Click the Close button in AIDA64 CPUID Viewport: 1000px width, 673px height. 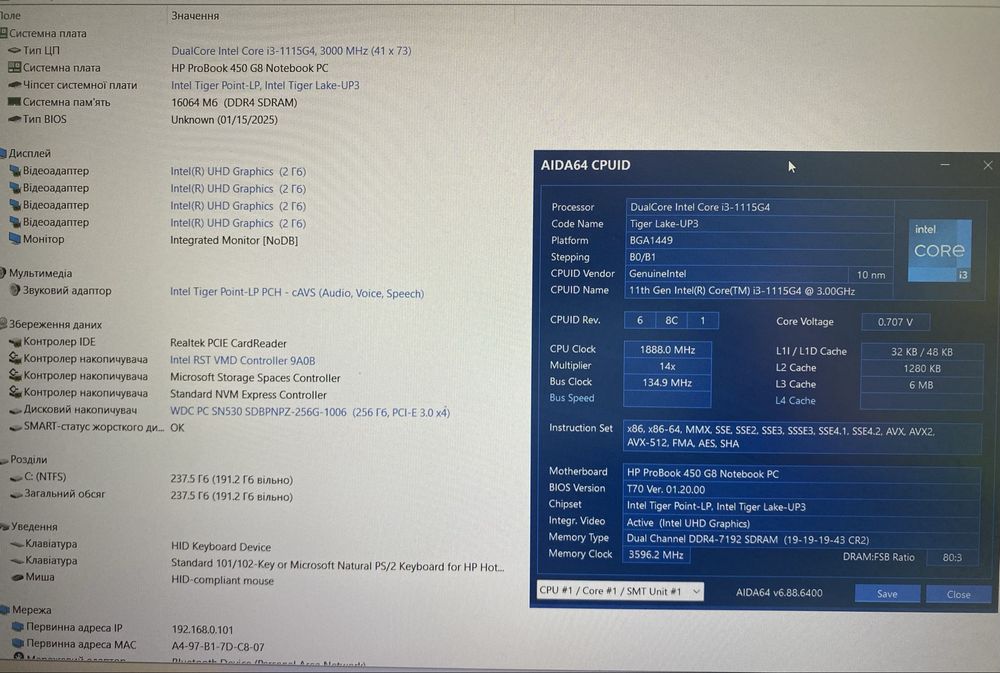point(959,594)
